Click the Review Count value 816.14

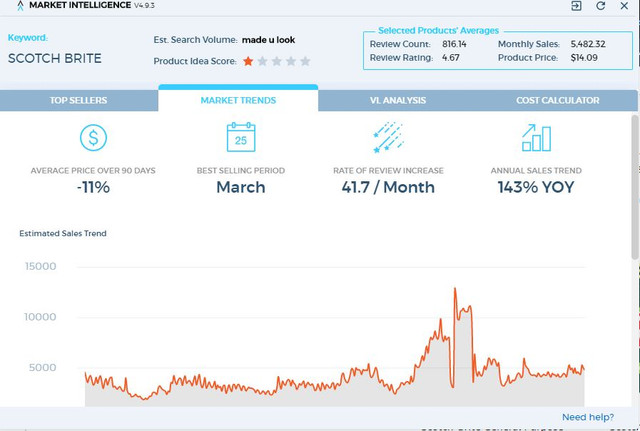point(454,44)
